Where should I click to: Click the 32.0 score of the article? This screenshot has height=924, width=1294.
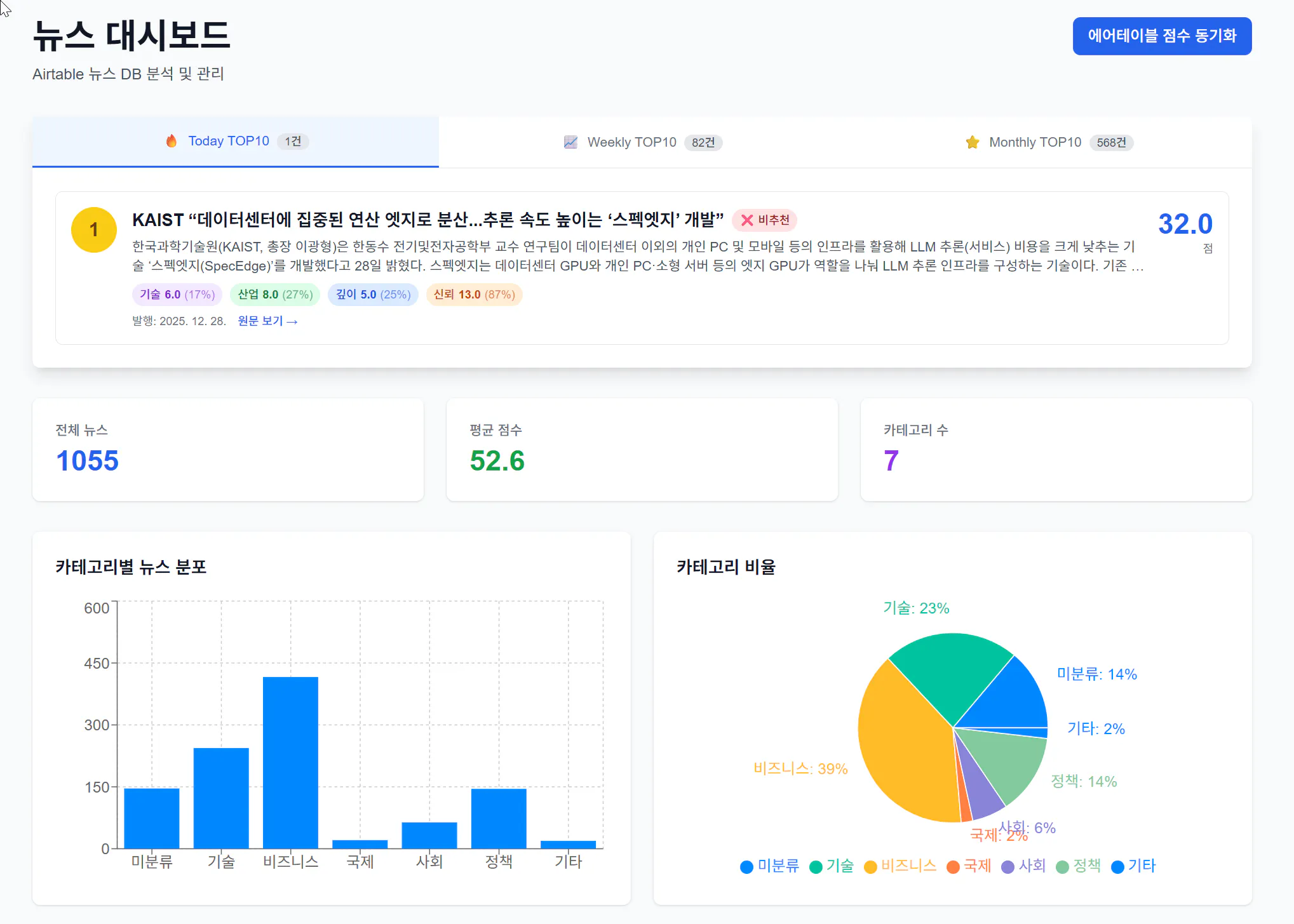click(x=1185, y=224)
